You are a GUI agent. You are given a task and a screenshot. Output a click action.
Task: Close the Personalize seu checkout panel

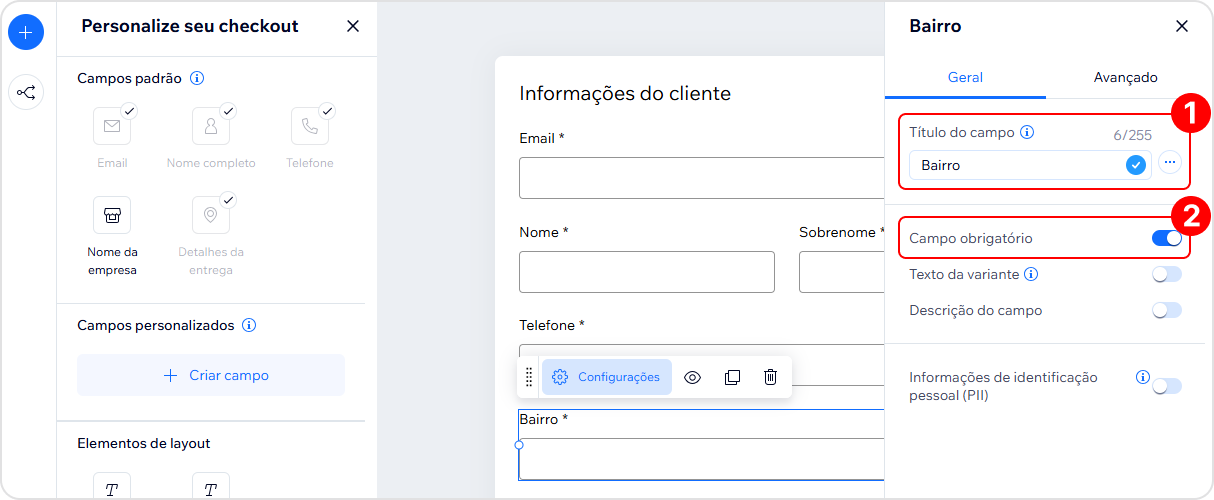point(353,26)
